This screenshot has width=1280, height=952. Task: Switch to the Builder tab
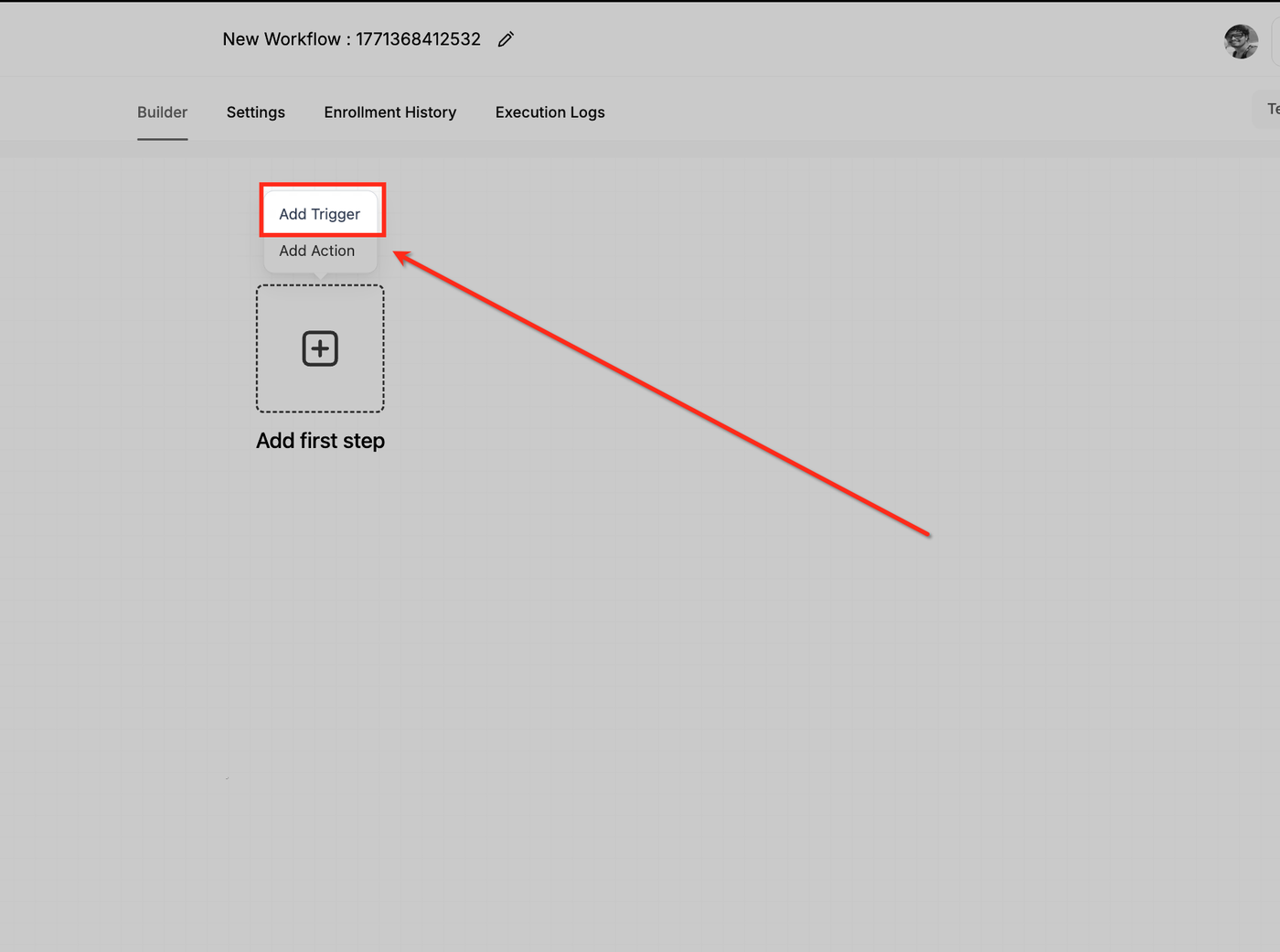(x=163, y=112)
